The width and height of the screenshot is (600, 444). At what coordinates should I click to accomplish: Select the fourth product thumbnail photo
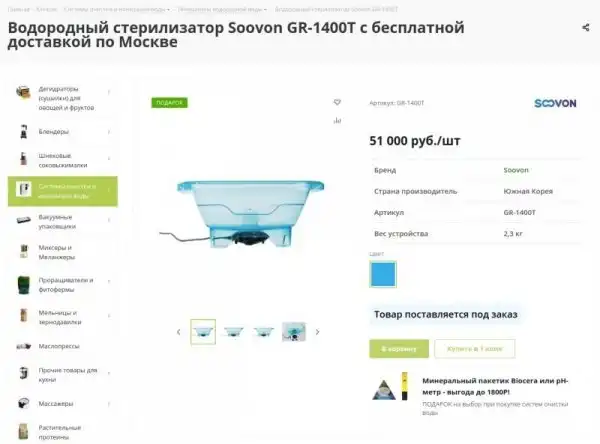293,332
